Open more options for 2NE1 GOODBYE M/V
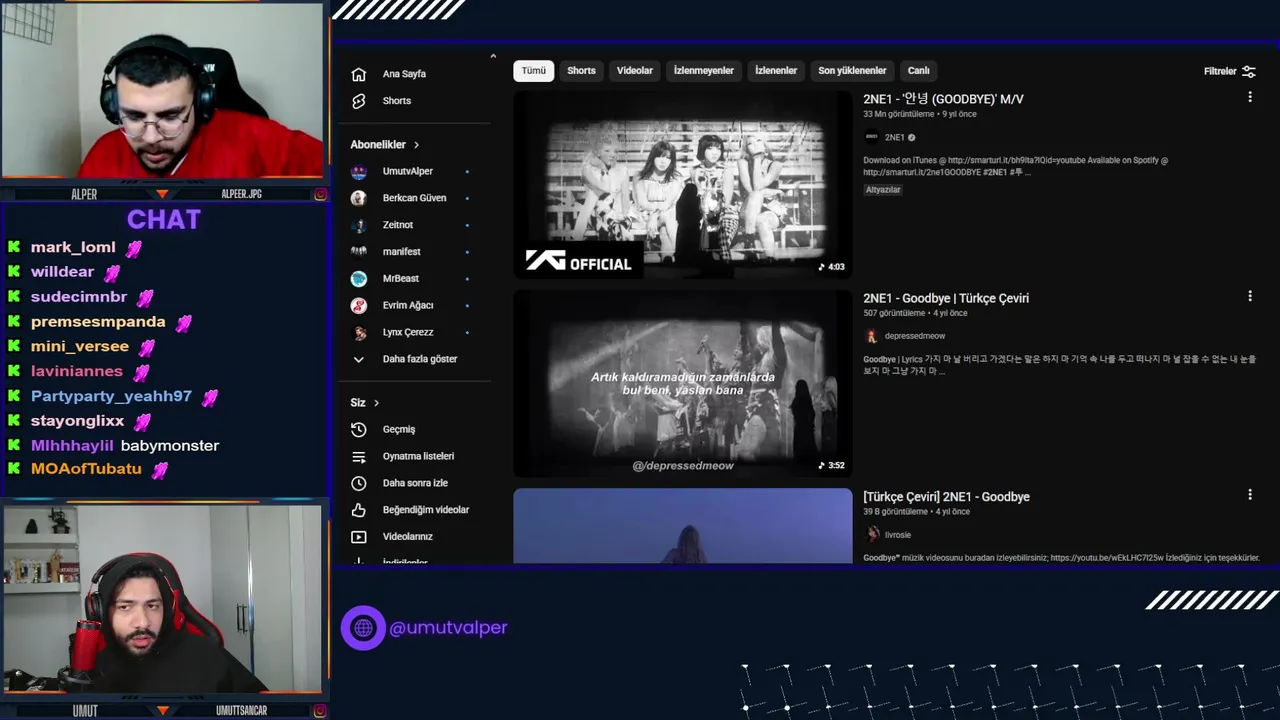Screen dimensions: 1280x720 1249,97
